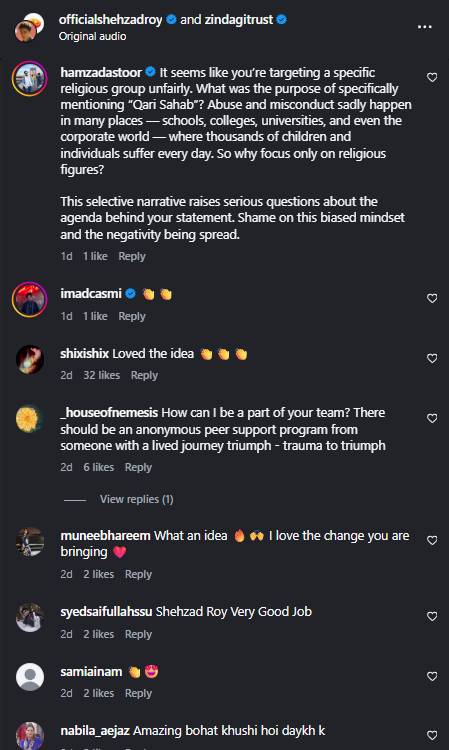Show the 32 likes on shixishix's comment
The width and height of the screenshot is (449, 750).
(x=101, y=375)
